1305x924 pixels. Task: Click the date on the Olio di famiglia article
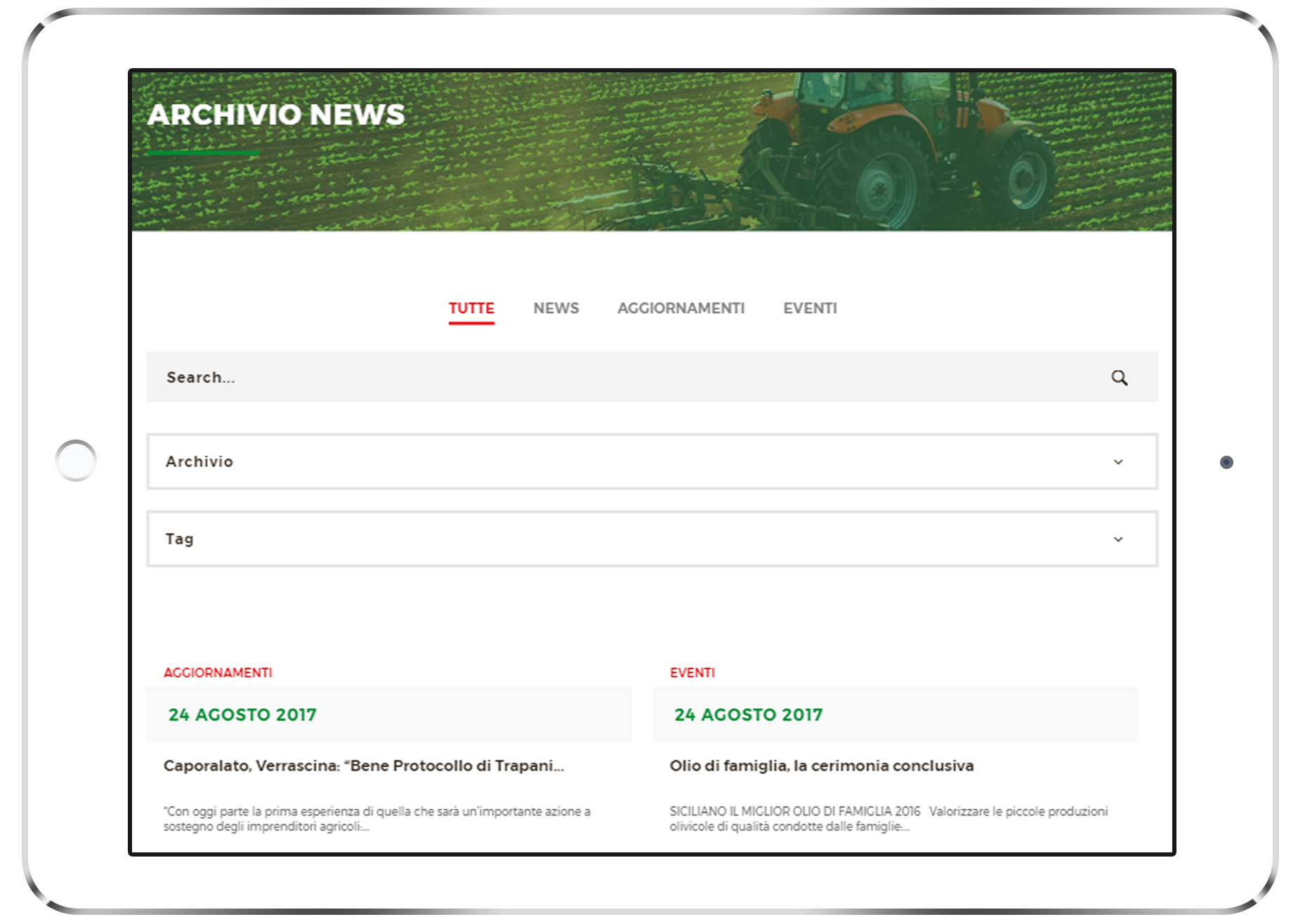click(x=748, y=715)
